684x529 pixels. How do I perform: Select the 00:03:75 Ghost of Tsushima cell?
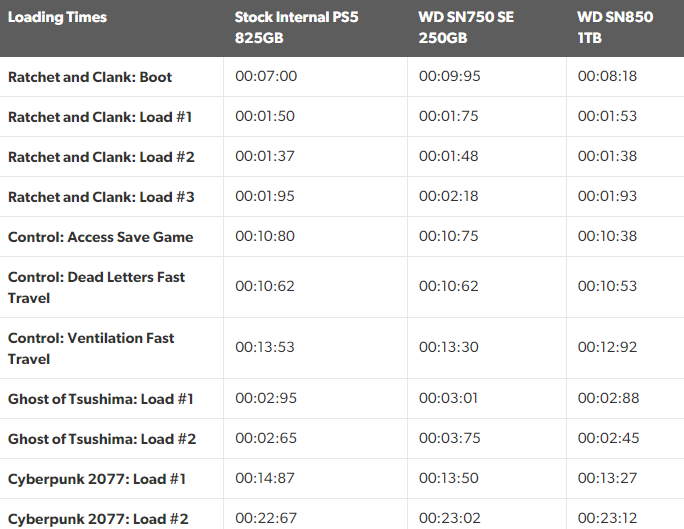449,439
